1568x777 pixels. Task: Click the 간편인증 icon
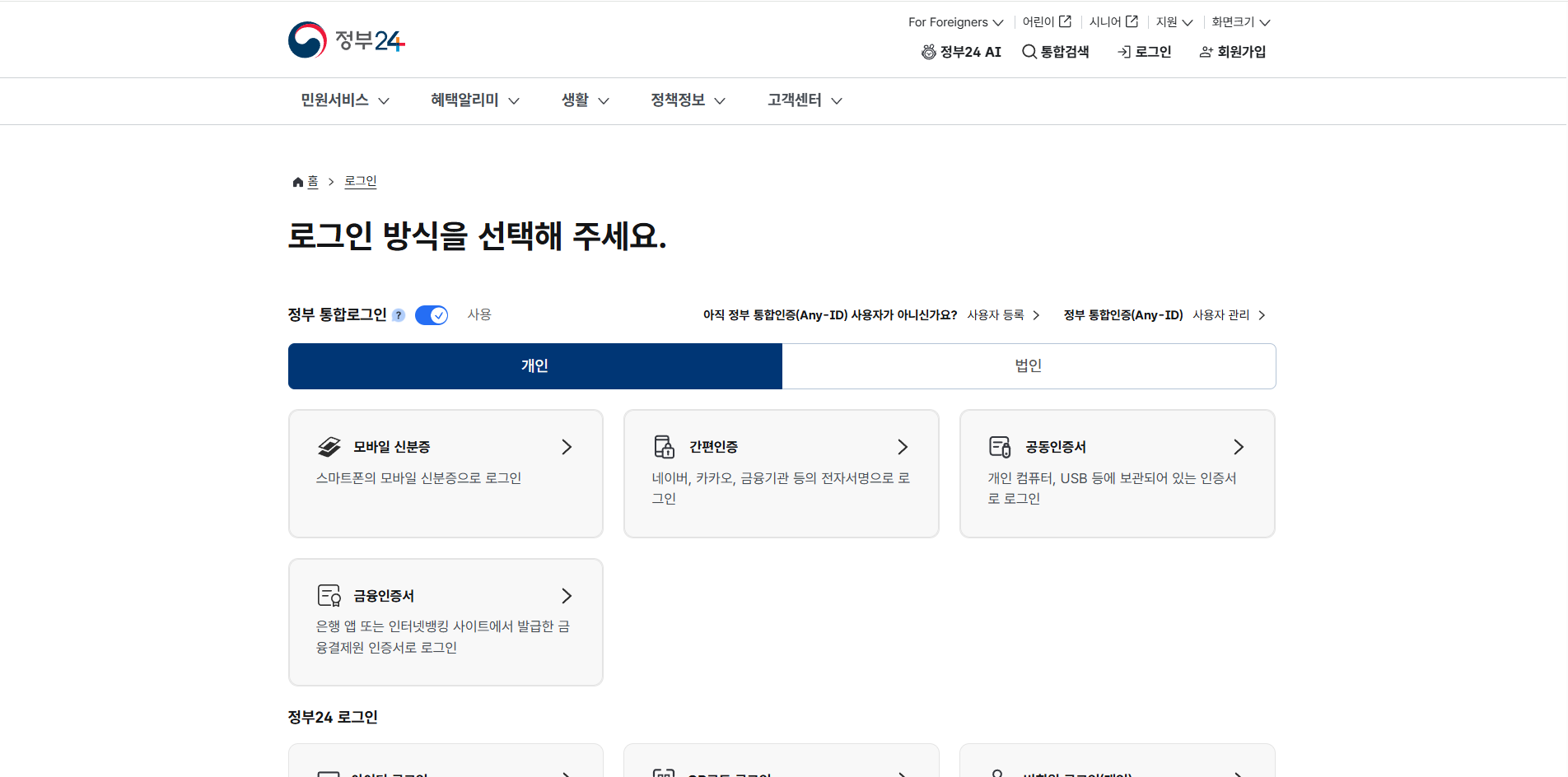point(664,447)
